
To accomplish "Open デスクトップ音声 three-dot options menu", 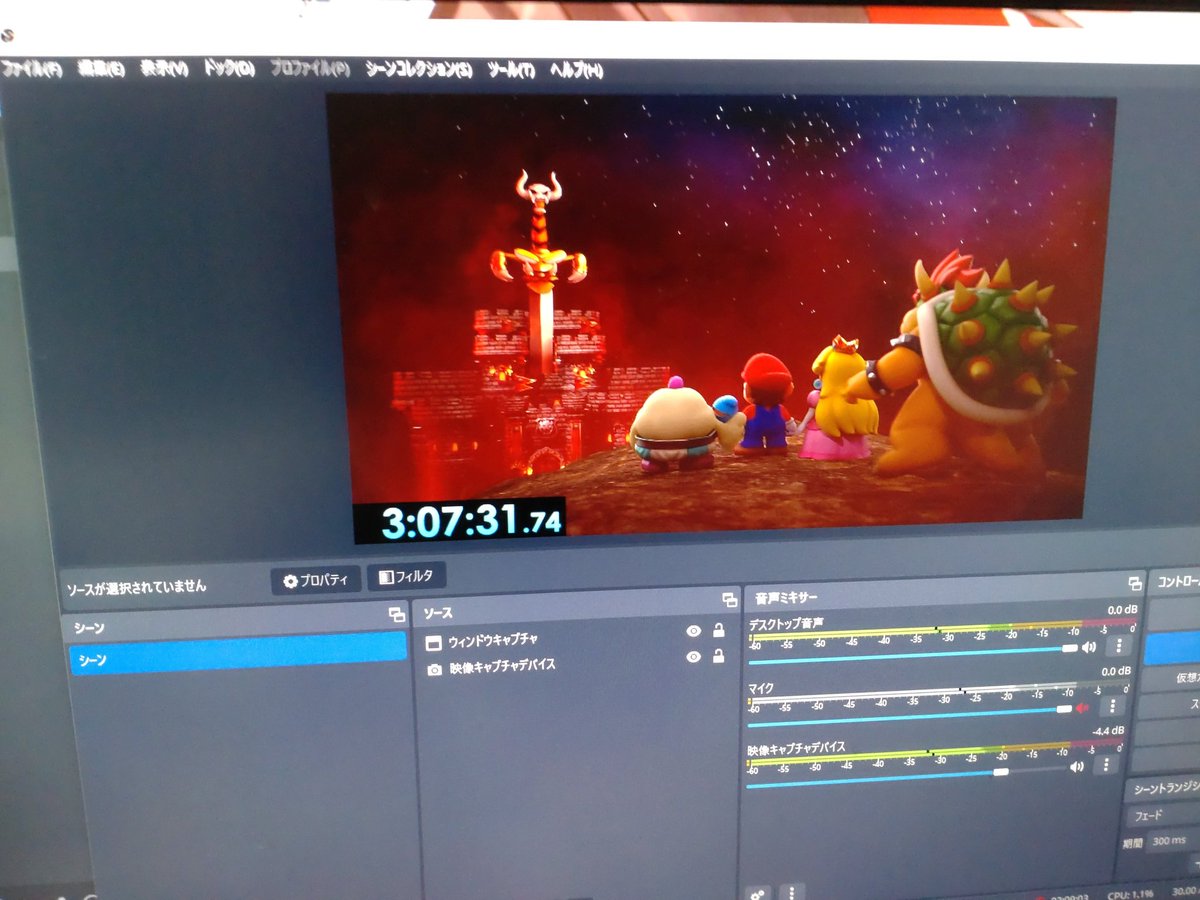I will [x=1118, y=646].
